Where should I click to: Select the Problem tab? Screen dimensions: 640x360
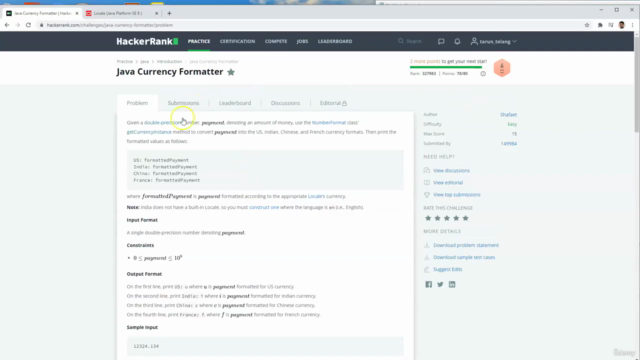click(137, 103)
